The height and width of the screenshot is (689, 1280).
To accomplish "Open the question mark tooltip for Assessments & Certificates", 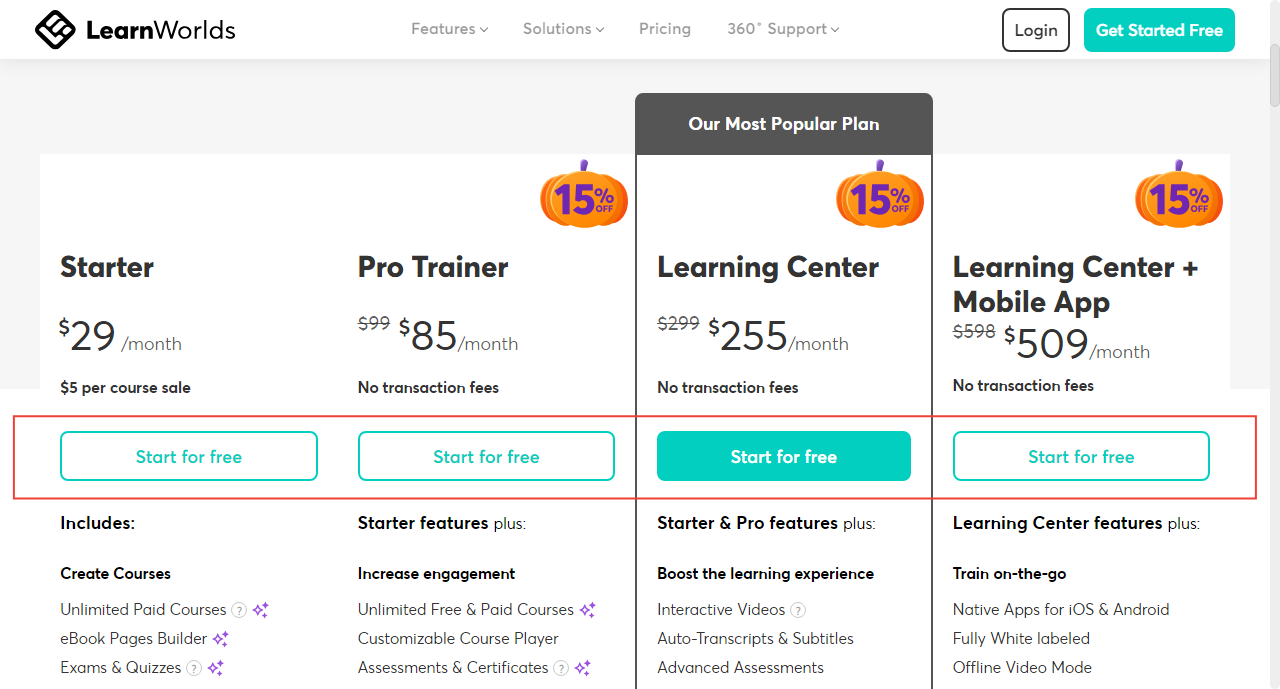I will point(560,667).
